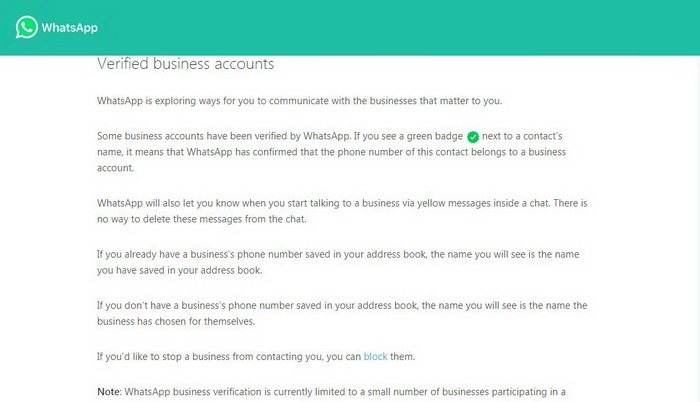
Task: Click the paragraph starting 'WhatsApp is exploring ways'
Action: [x=300, y=101]
